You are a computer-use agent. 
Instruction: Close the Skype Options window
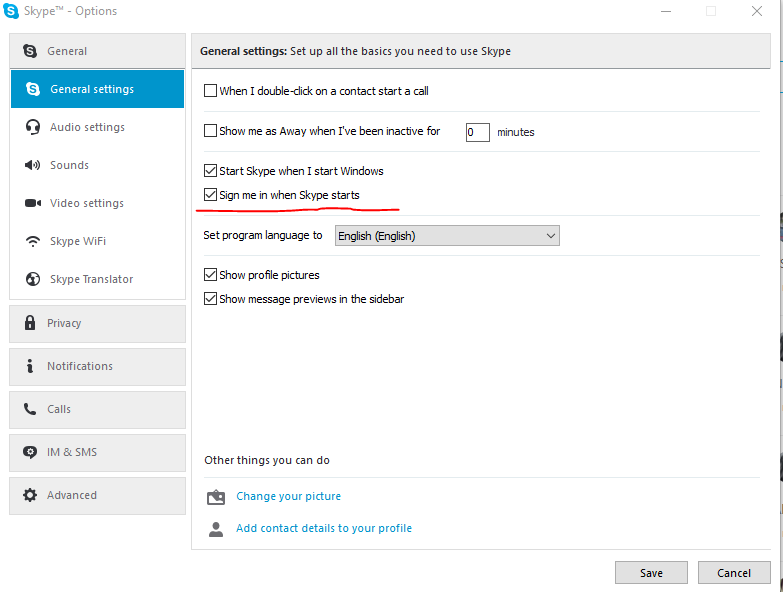(757, 11)
